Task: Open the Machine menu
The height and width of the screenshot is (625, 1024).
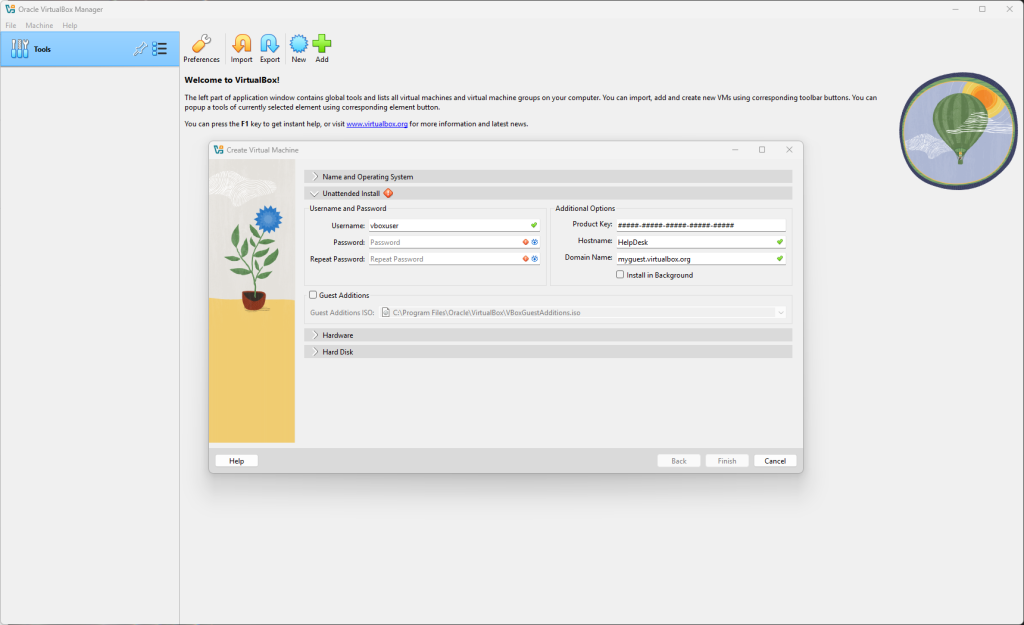Action: pos(40,25)
